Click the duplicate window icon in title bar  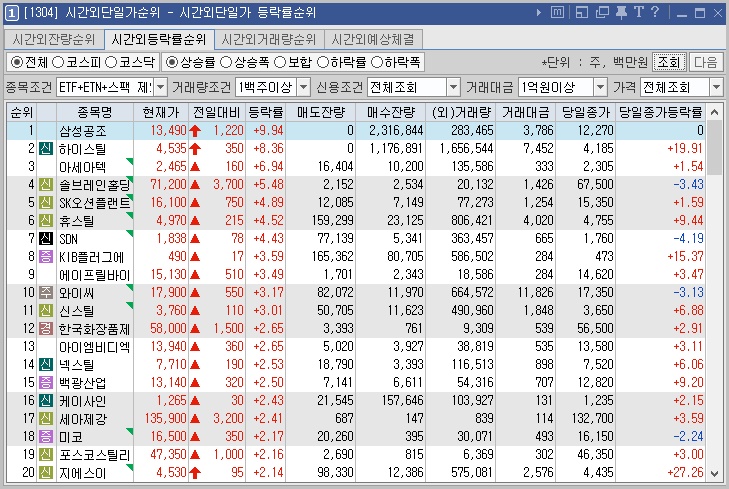[602, 13]
